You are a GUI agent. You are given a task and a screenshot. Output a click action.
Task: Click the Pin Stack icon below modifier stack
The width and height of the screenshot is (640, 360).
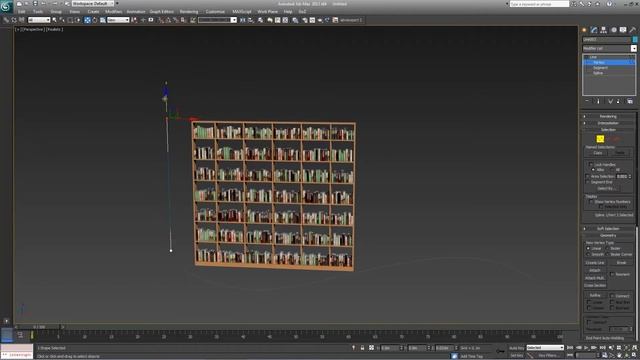pyautogui.click(x=587, y=101)
